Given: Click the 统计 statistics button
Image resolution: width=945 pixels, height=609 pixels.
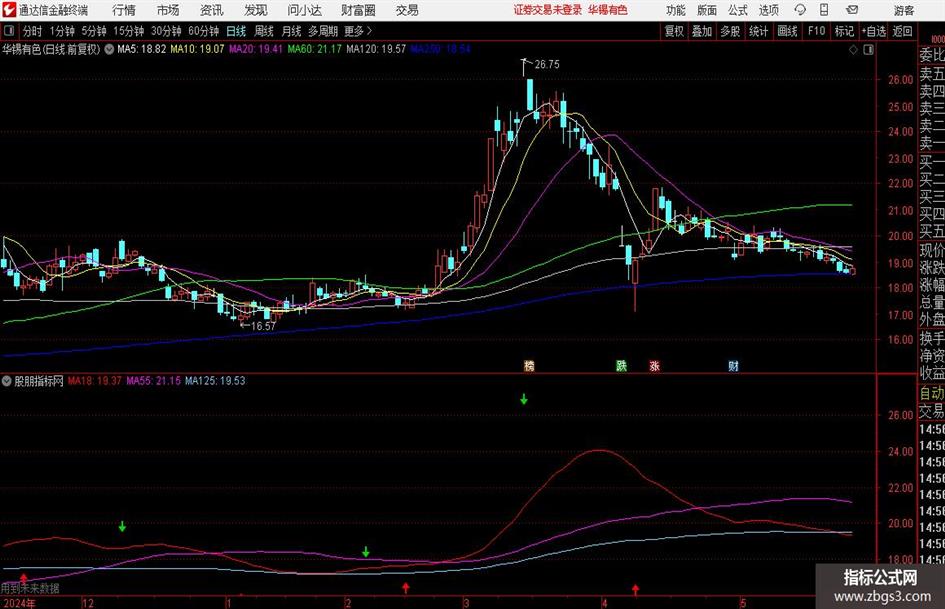Looking at the screenshot, I should (758, 31).
